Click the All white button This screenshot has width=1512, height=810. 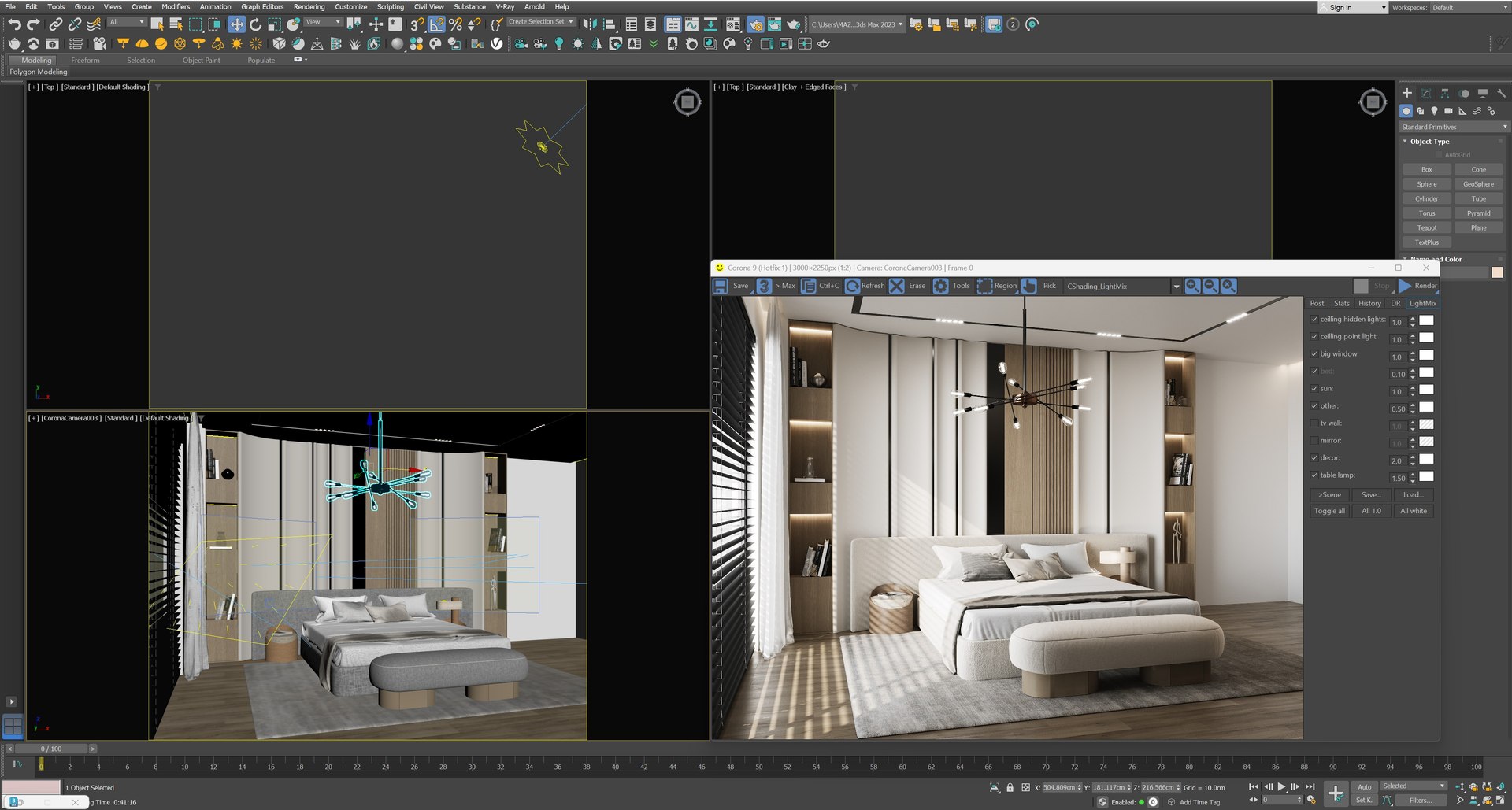click(1413, 511)
